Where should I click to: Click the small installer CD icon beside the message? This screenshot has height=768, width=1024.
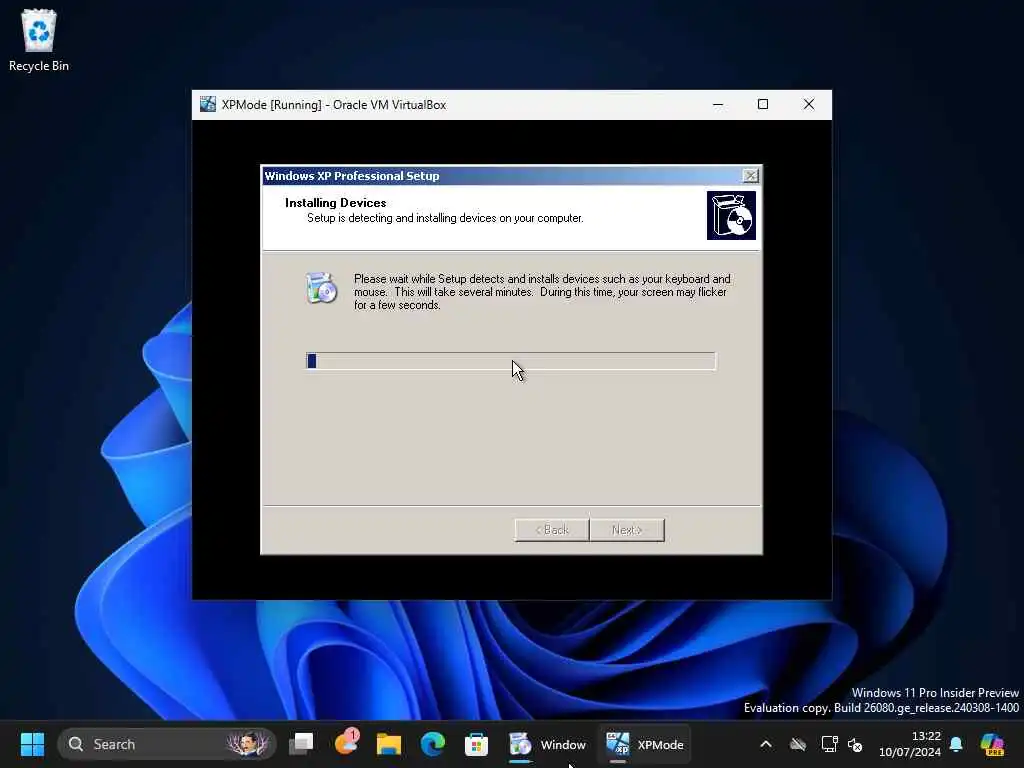[x=321, y=288]
